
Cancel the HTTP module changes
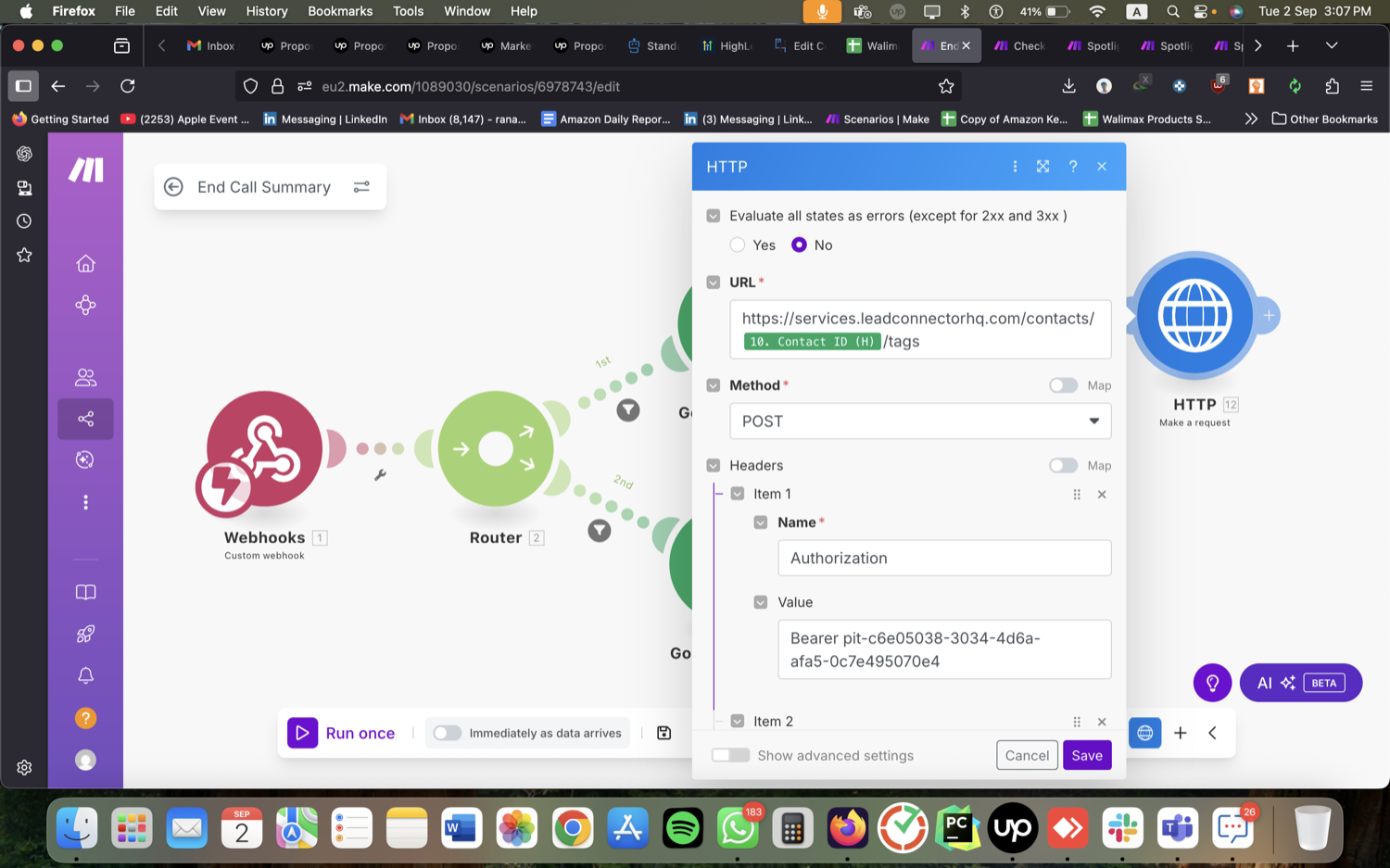tap(1027, 755)
